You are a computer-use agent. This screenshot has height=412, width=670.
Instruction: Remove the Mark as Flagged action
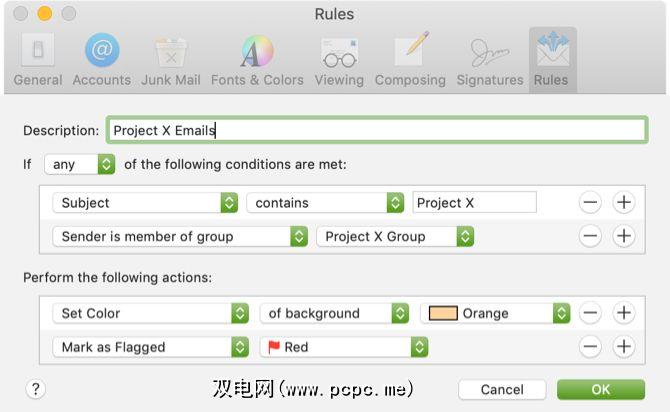590,347
